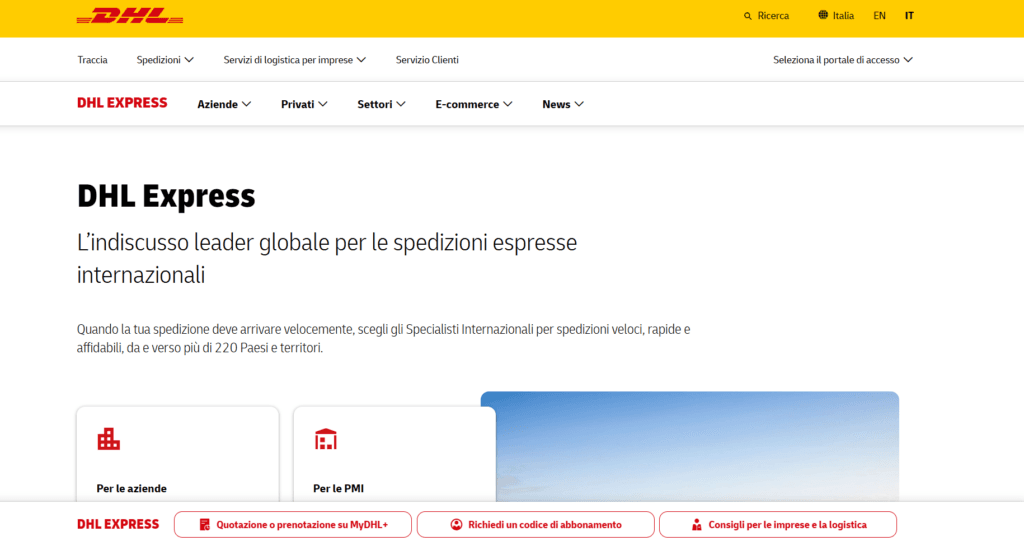This screenshot has height=541, width=1024.
Task: Click Richiedi un codice di abbonamento button
Action: [536, 525]
